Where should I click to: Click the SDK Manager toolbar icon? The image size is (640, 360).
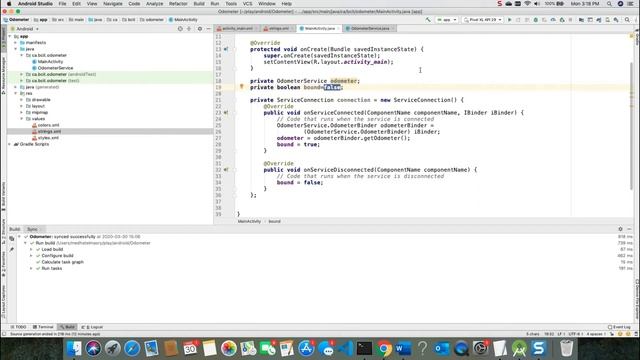point(616,20)
